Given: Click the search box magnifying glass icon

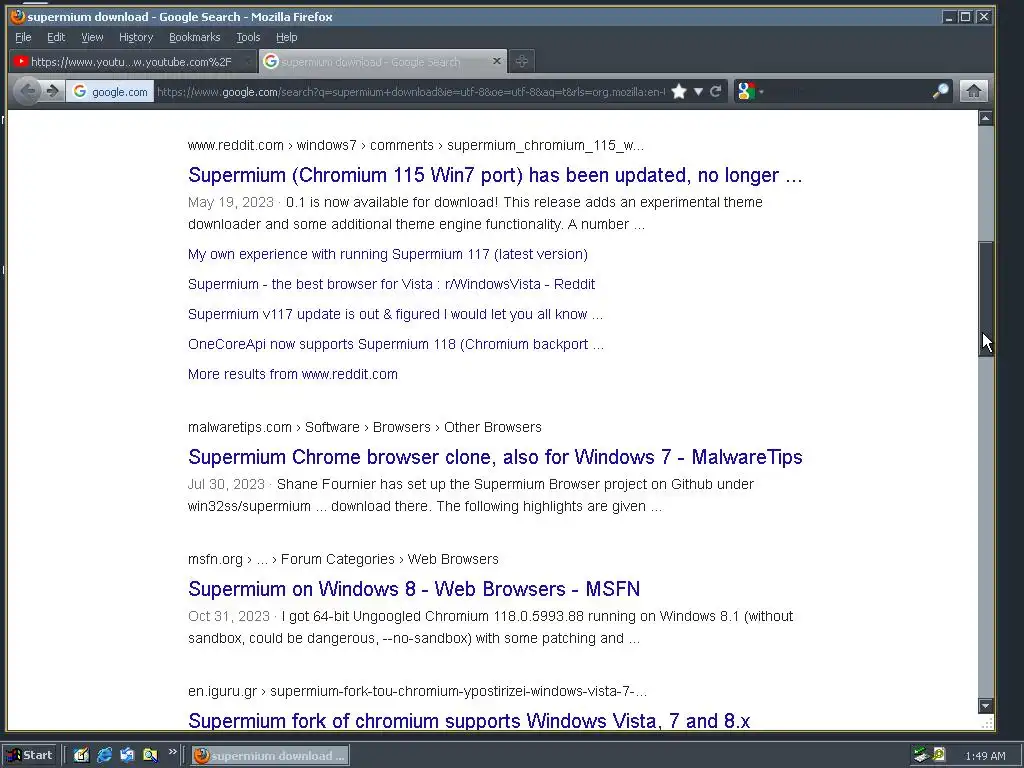Looking at the screenshot, I should tap(940, 91).
